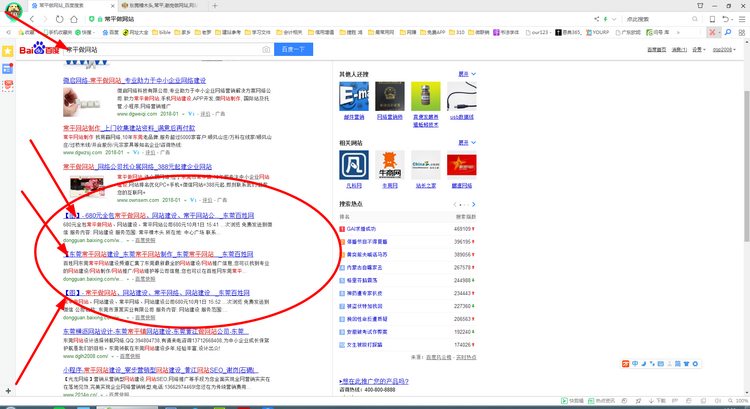Viewport: 750px width, 409px height.
Task: Open the bible bookmark folder
Action: pyautogui.click(x=161, y=32)
